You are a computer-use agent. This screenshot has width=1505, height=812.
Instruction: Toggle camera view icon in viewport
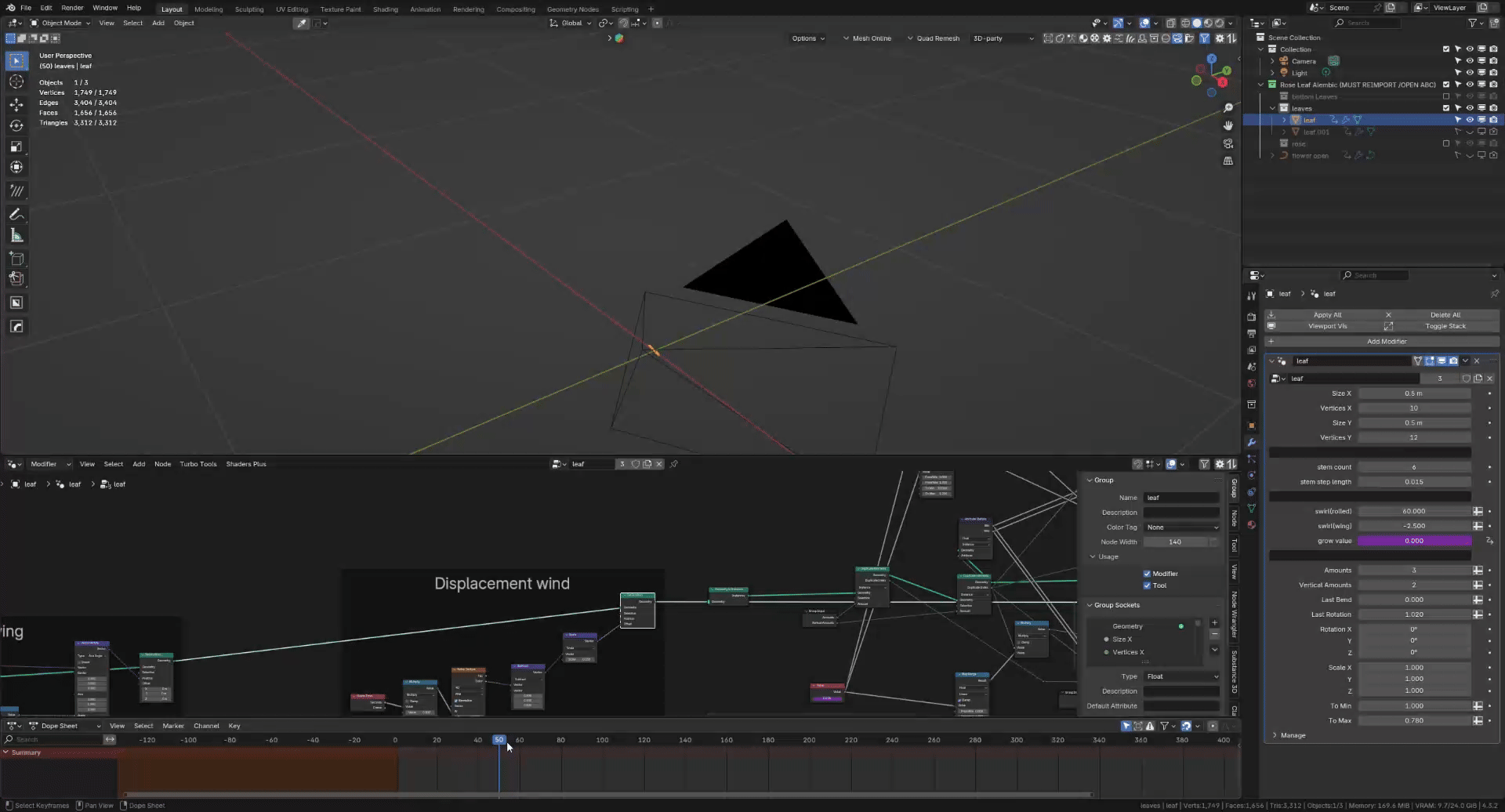pyautogui.click(x=1228, y=143)
